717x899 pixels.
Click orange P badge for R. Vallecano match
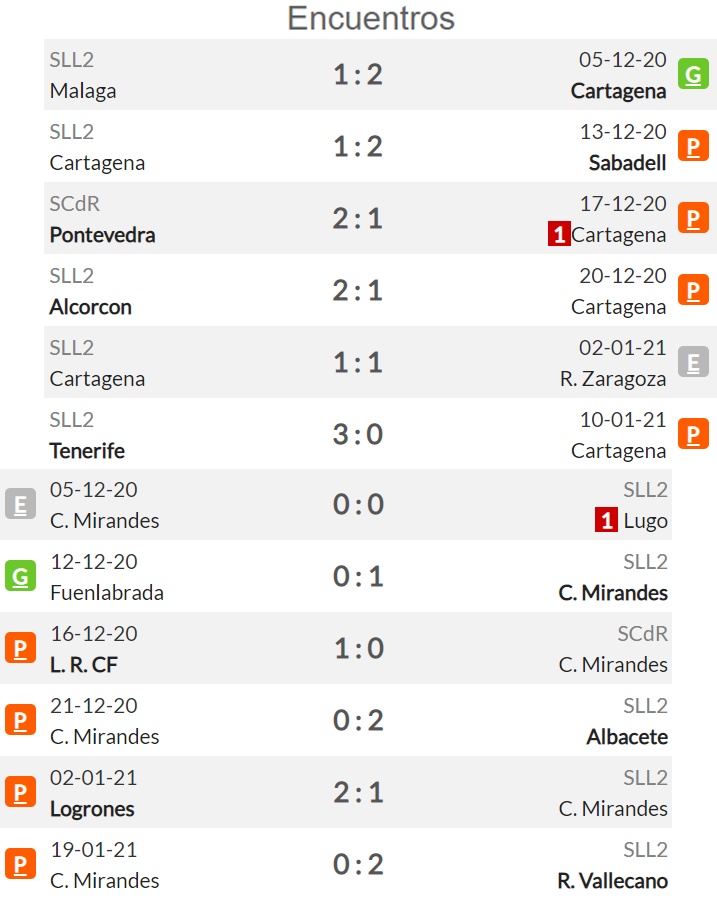point(20,864)
